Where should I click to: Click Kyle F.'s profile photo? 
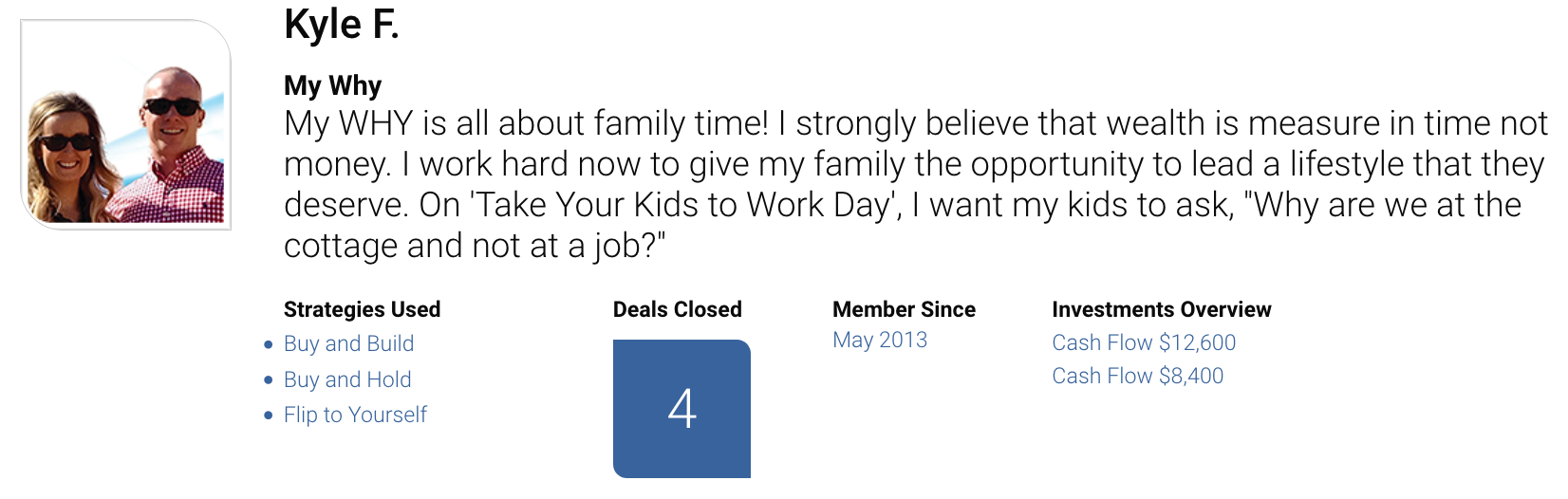(x=125, y=124)
